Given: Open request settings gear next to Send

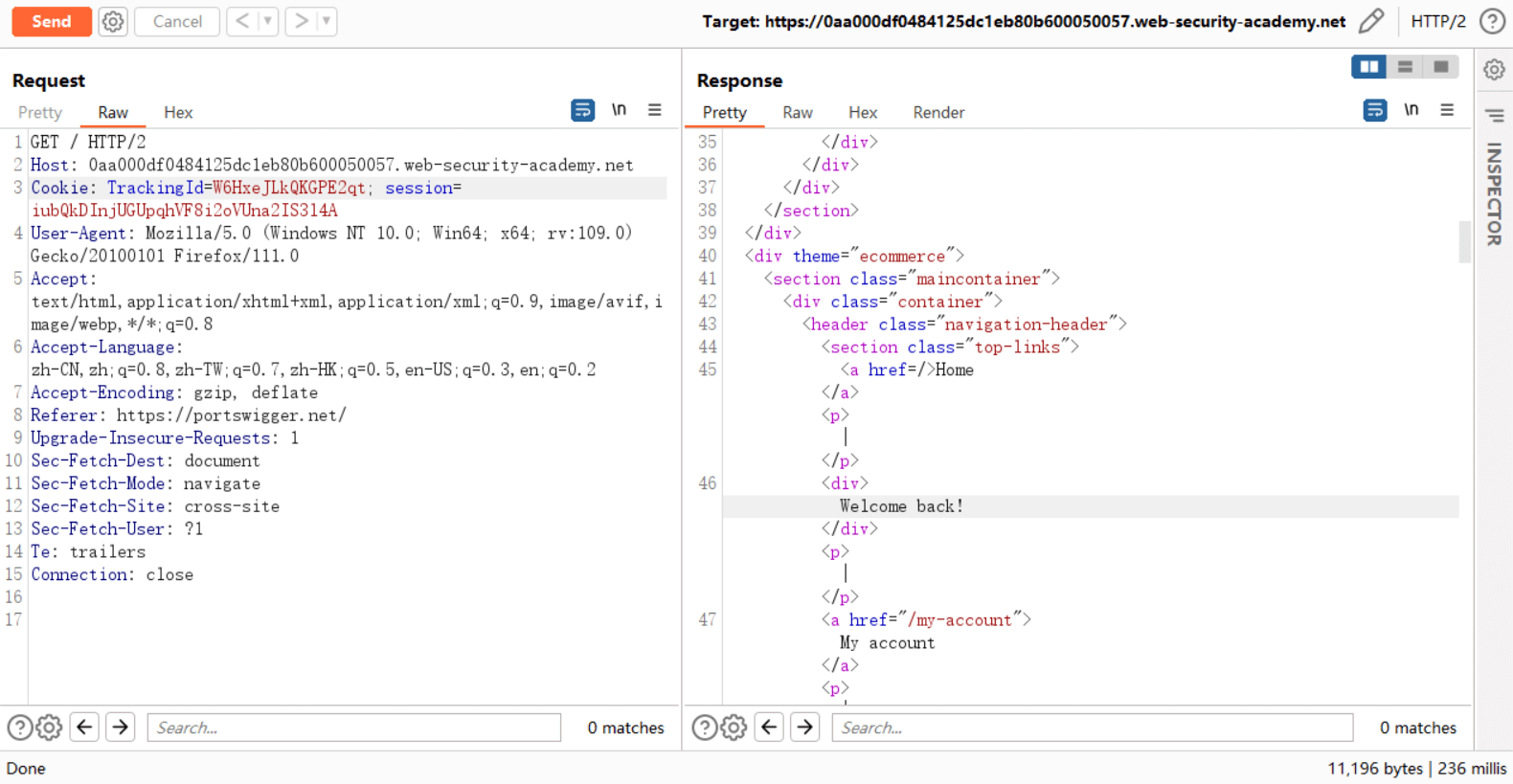Looking at the screenshot, I should pos(113,21).
